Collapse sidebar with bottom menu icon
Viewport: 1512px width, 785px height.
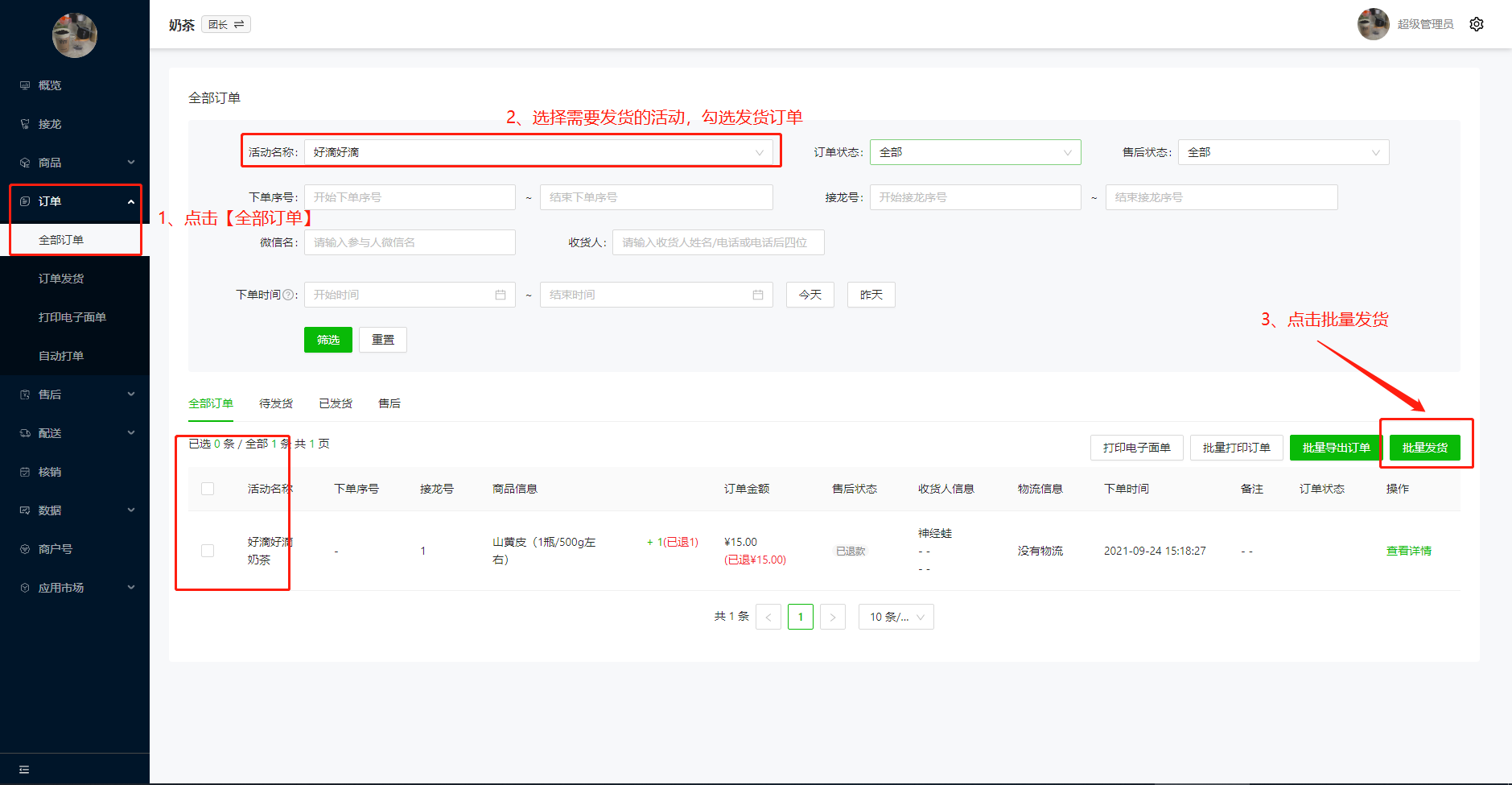pos(24,770)
